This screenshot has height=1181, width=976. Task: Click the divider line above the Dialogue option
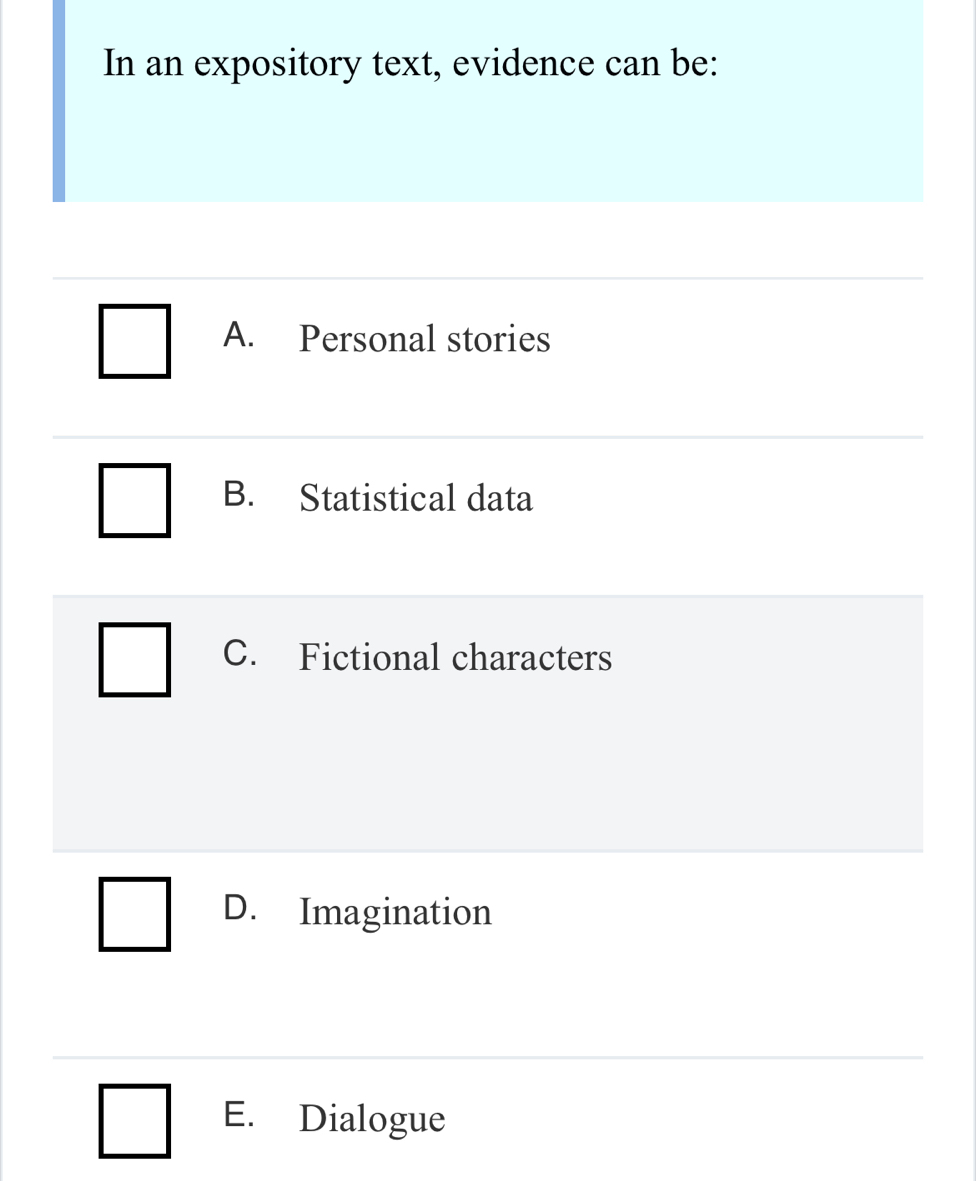(488, 1057)
